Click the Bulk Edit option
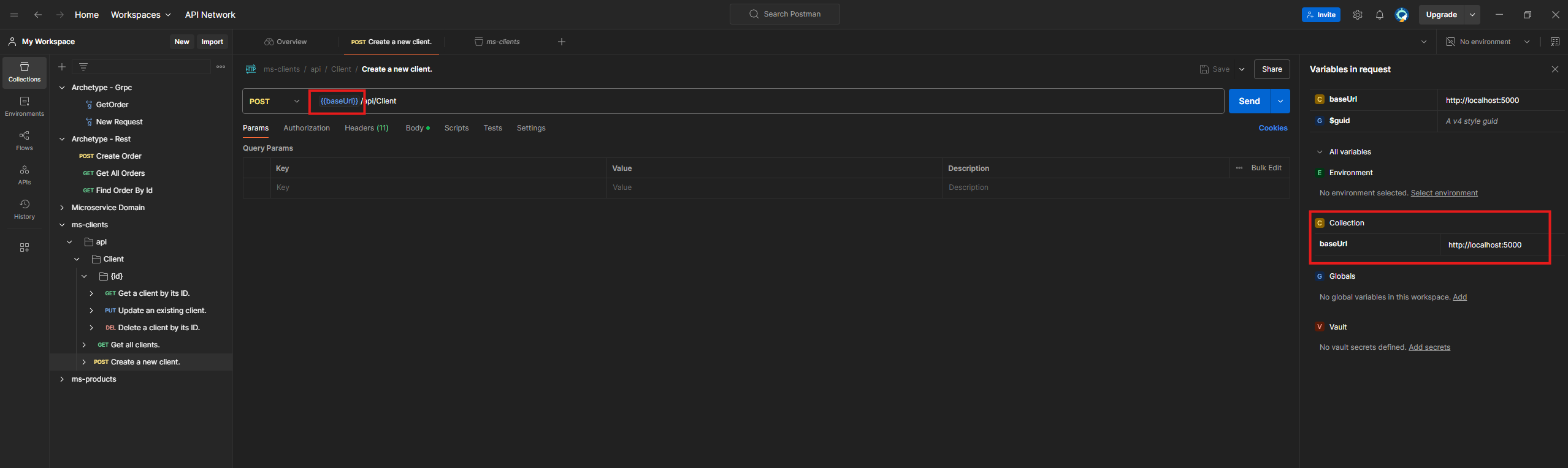Image resolution: width=1568 pixels, height=468 pixels. [1266, 168]
